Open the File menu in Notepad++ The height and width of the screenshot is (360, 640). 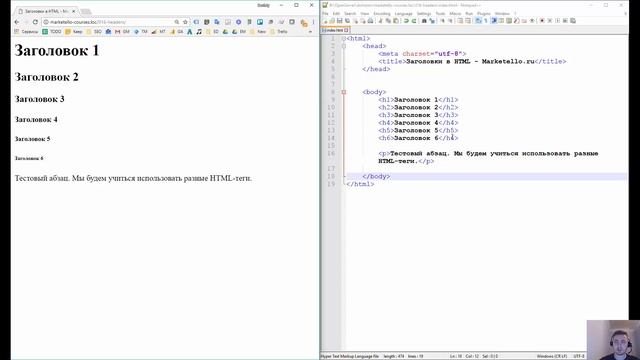pyautogui.click(x=325, y=13)
